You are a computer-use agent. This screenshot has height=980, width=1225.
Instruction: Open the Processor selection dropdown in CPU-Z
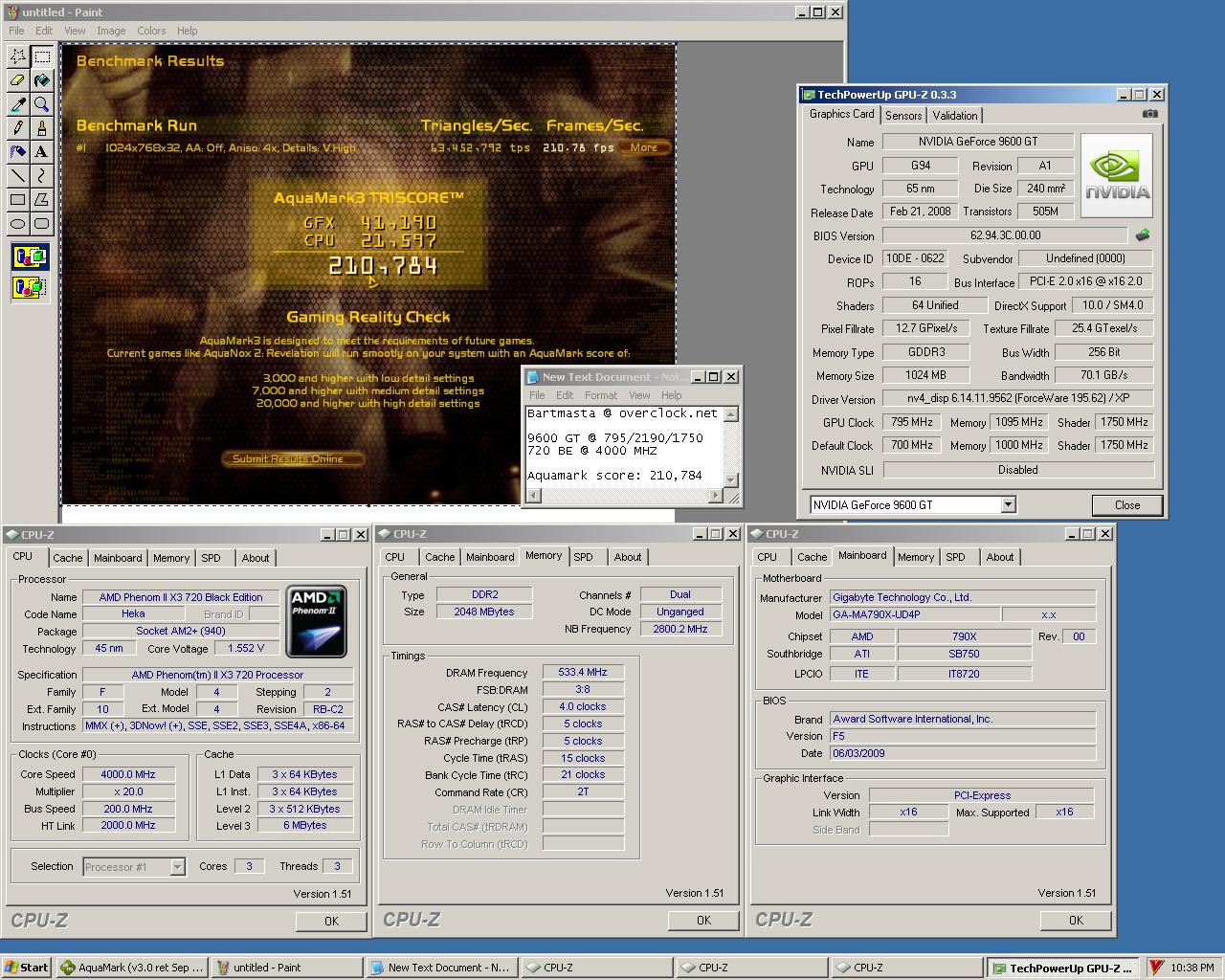(x=177, y=867)
